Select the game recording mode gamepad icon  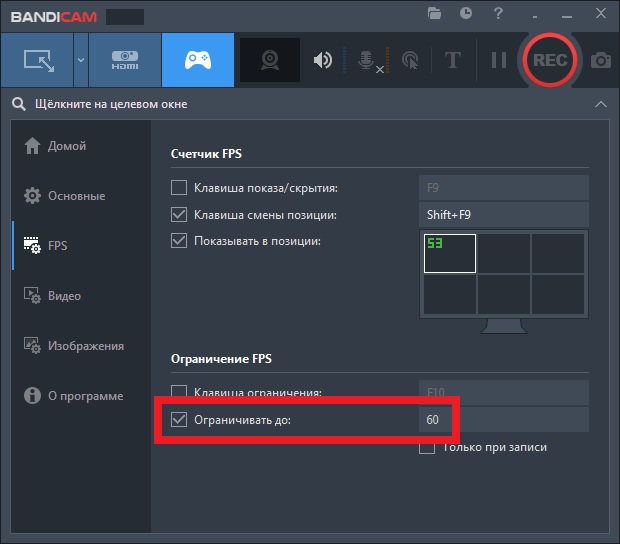point(197,60)
